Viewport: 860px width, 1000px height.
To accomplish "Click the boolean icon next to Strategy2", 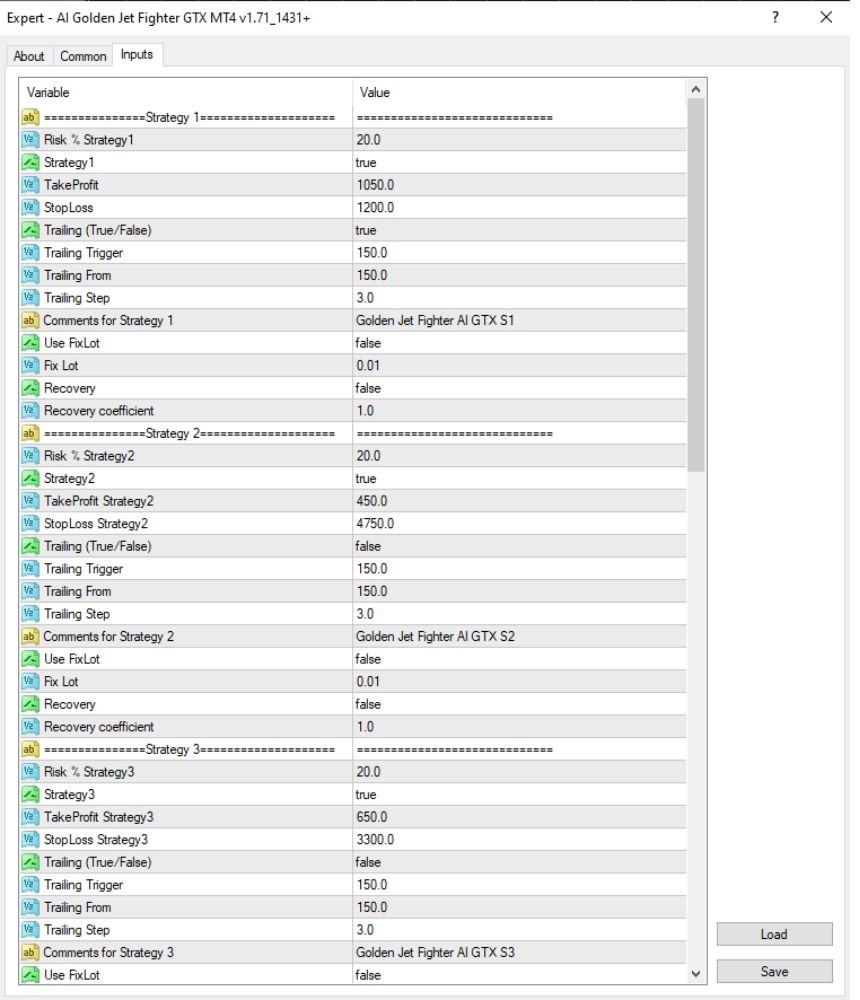I will 30,478.
